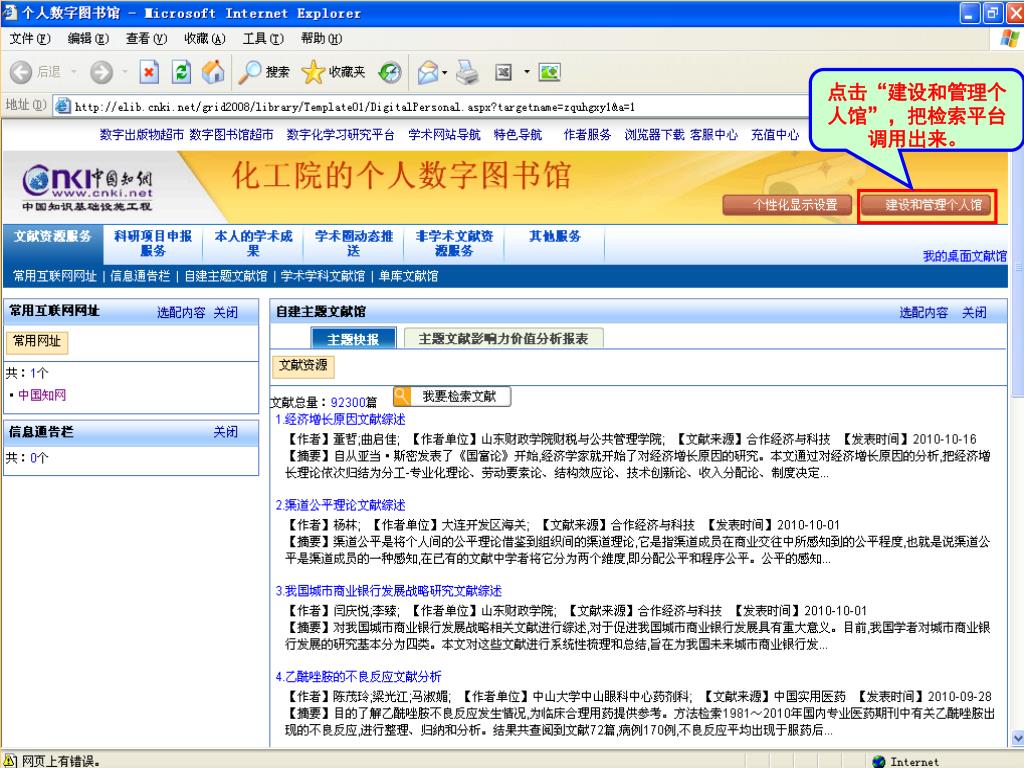This screenshot has height=768, width=1024.
Task: Click the Home page icon
Action: [x=213, y=72]
